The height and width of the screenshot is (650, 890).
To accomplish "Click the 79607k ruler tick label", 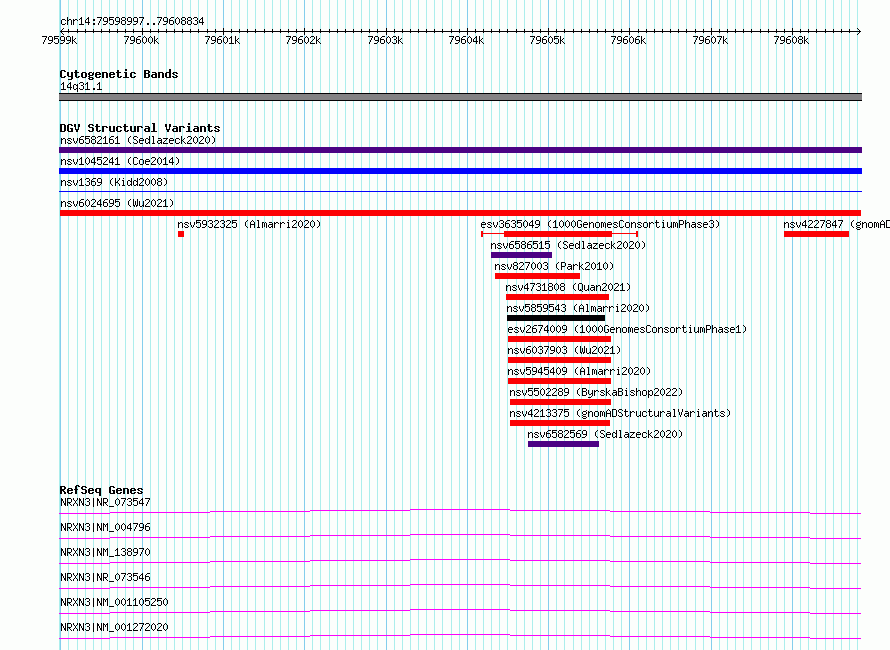I will [x=710, y=40].
